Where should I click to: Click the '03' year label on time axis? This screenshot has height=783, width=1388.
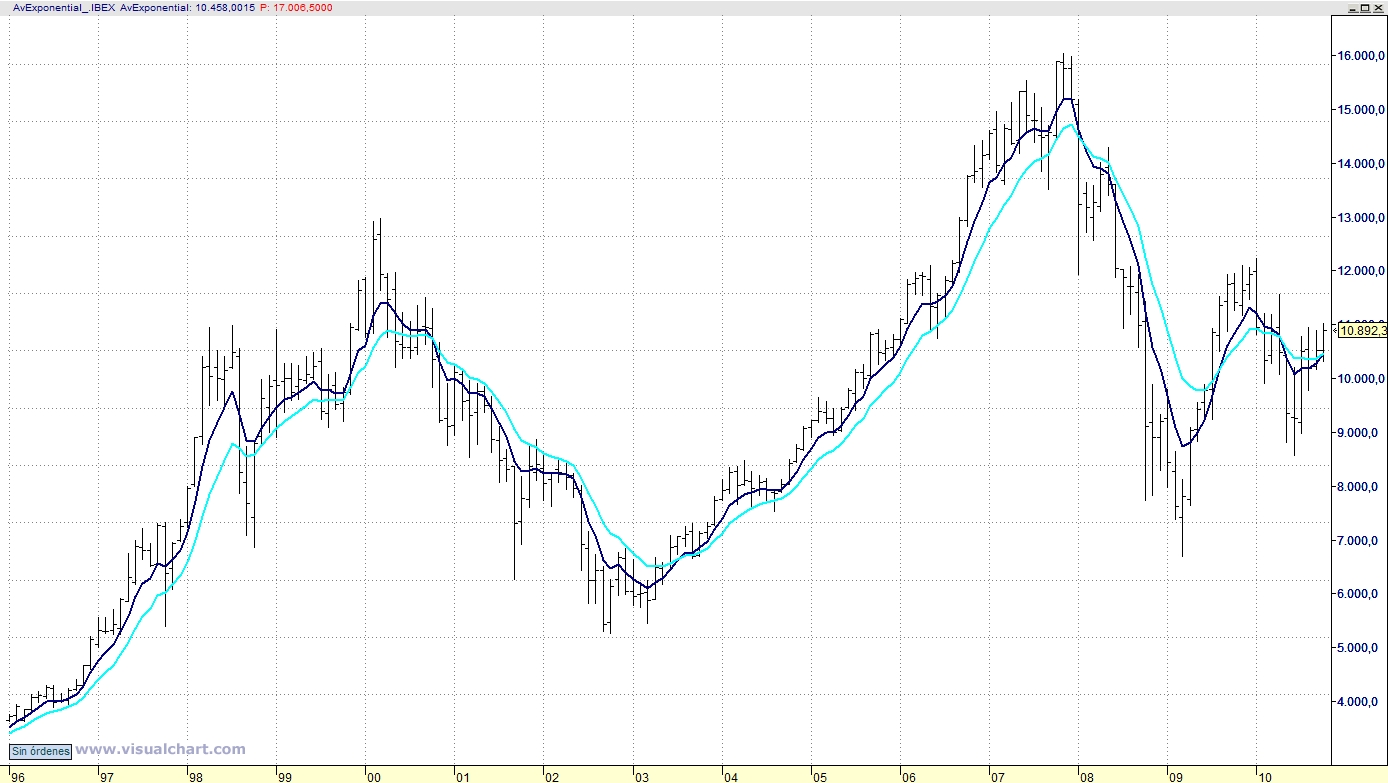640,776
